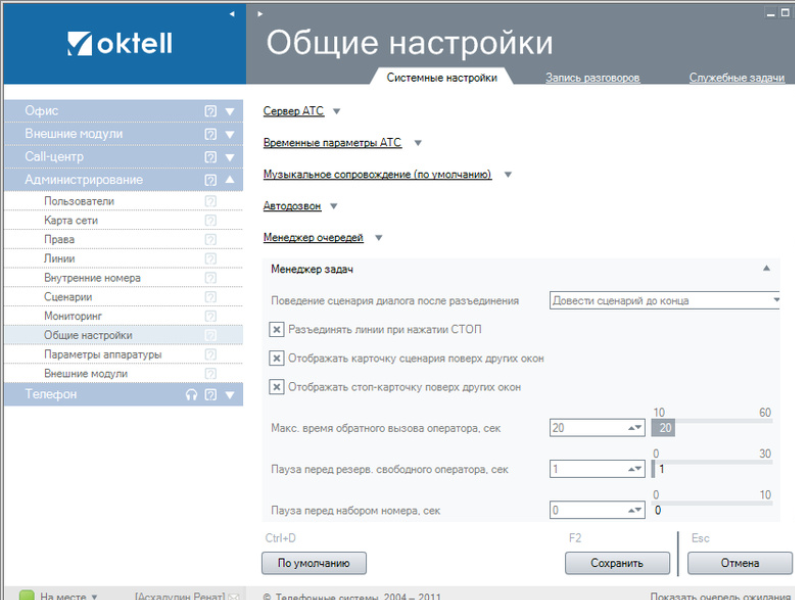Click help icon next to Мониторинг item

(x=210, y=316)
